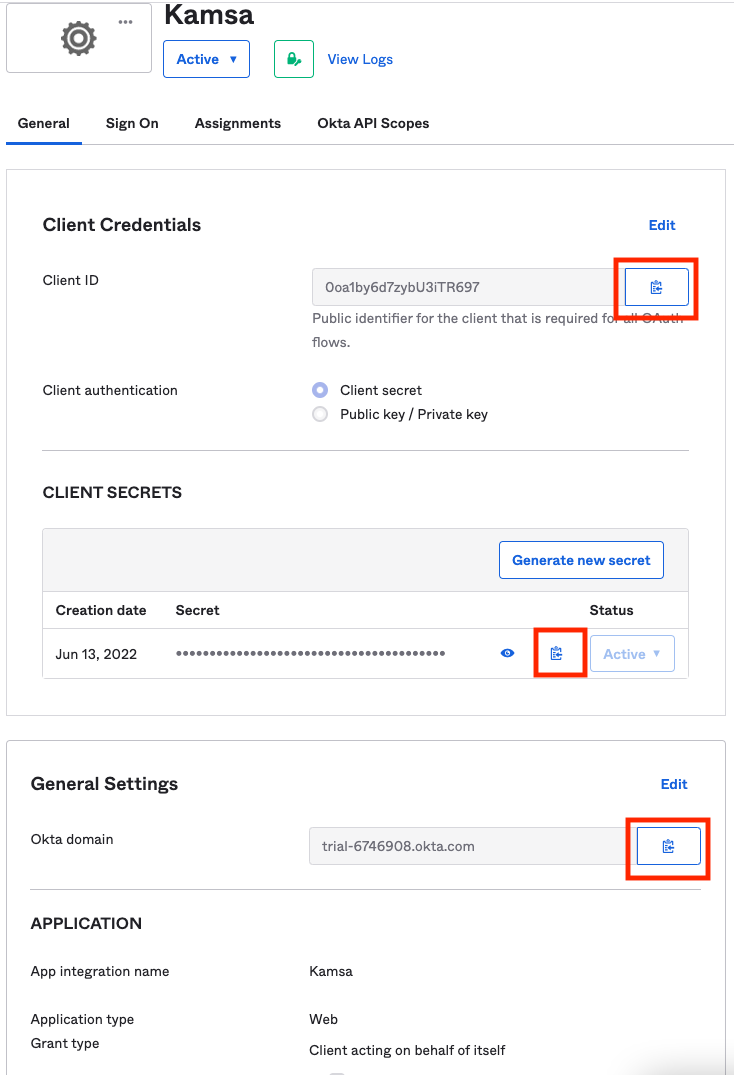Click the gear app logo image

coord(79,38)
